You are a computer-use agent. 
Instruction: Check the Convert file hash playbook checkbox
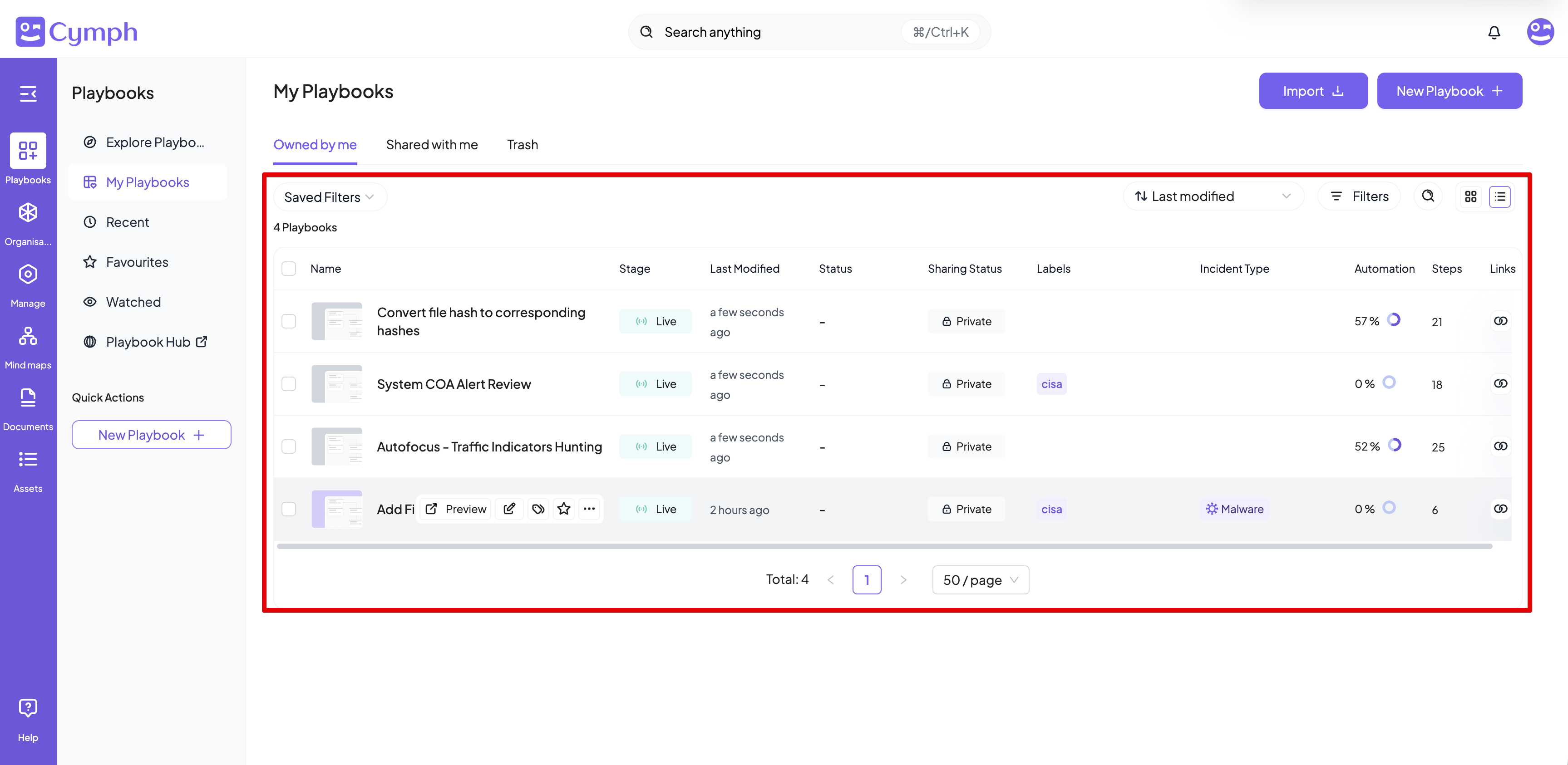[289, 321]
